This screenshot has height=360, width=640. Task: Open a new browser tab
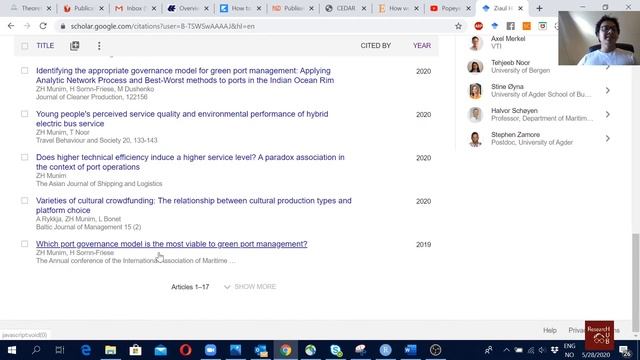pyautogui.click(x=539, y=8)
